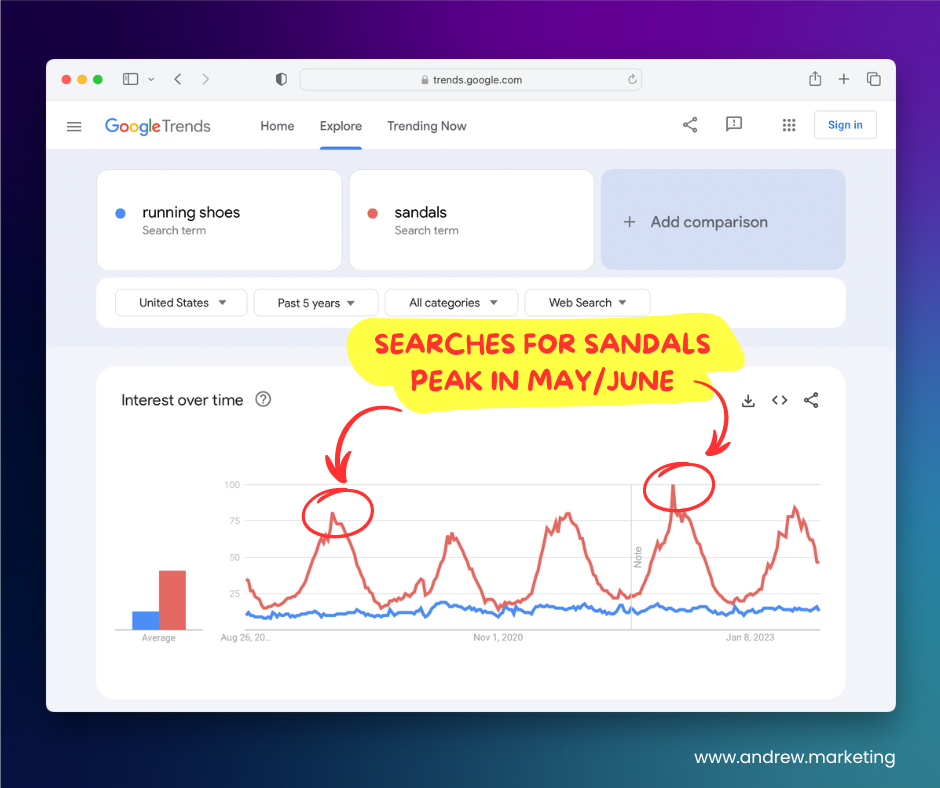Toggle the red sandals legend marker

point(375,212)
